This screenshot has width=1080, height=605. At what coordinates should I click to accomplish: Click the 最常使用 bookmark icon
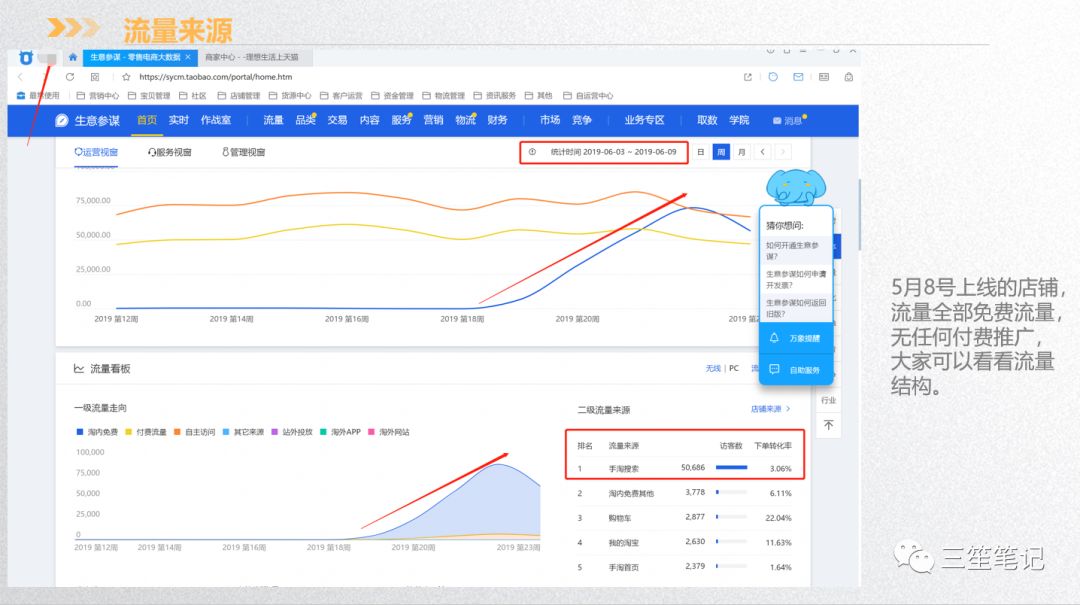coord(21,96)
